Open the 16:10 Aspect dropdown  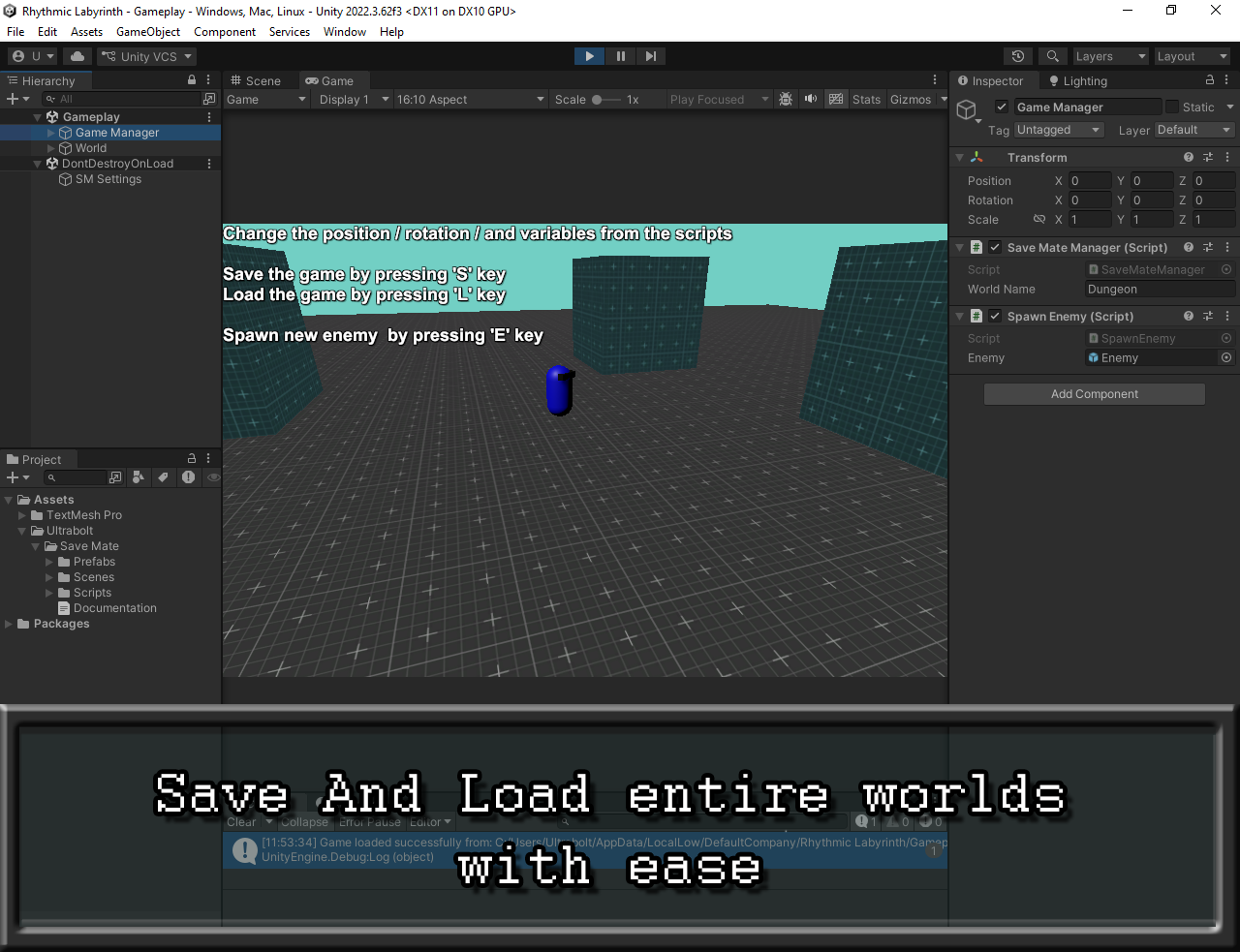coord(471,99)
